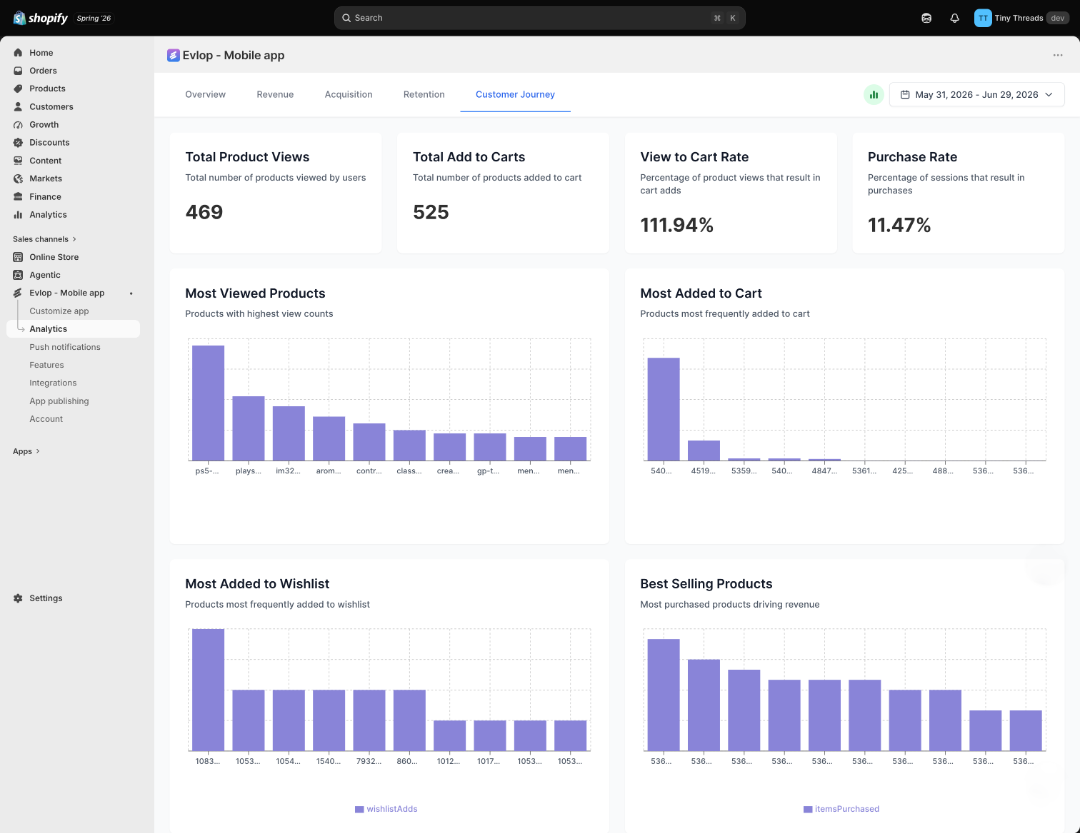Open Account in sidebar
Image resolution: width=1080 pixels, height=833 pixels.
46,419
